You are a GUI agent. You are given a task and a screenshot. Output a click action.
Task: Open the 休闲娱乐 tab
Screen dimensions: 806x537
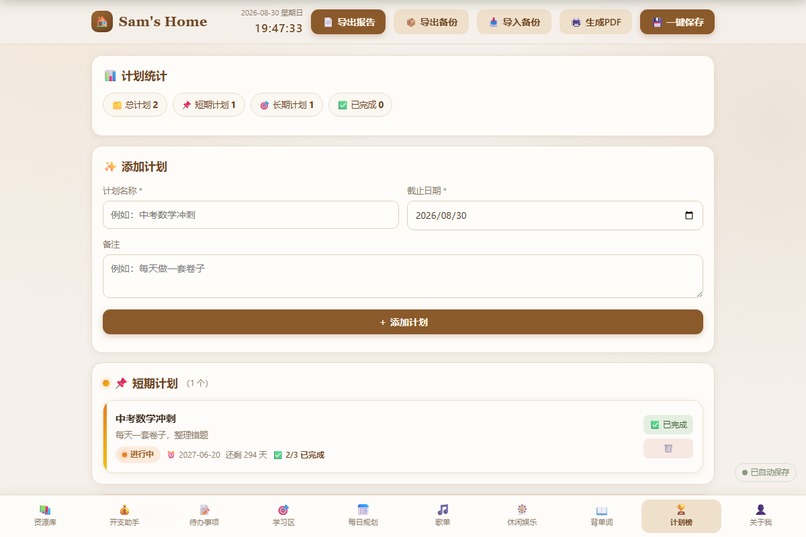522,515
